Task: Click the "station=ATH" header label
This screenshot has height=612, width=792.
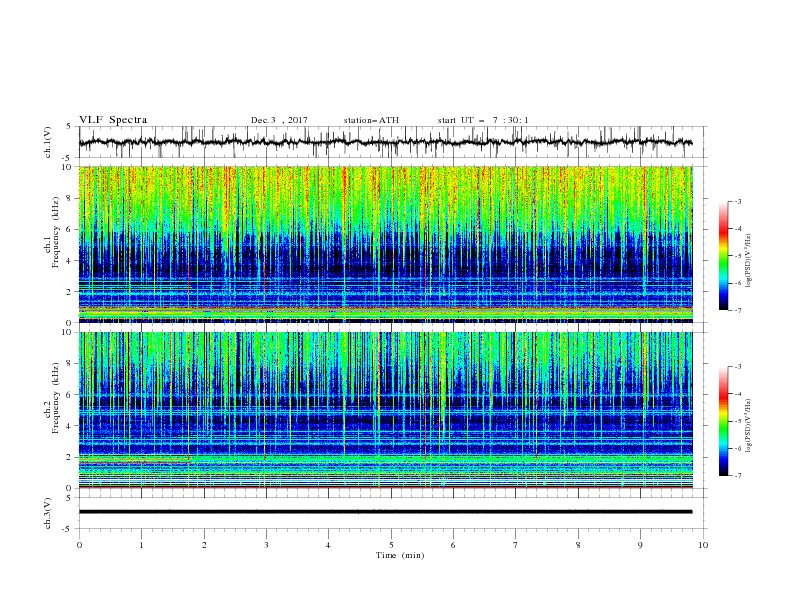Action: 371,120
